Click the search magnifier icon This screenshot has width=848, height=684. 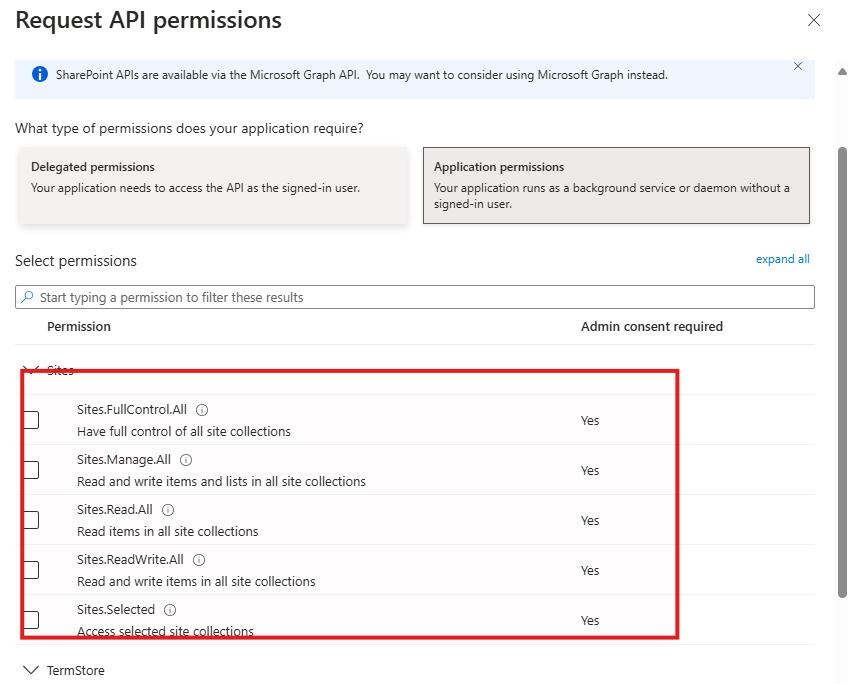pyautogui.click(x=27, y=297)
